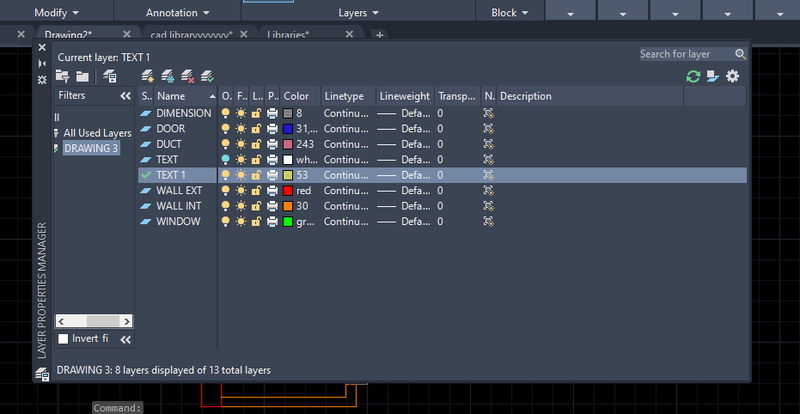The height and width of the screenshot is (414, 800).
Task: Open the Lineweight of DOOR layer
Action: coord(404,129)
